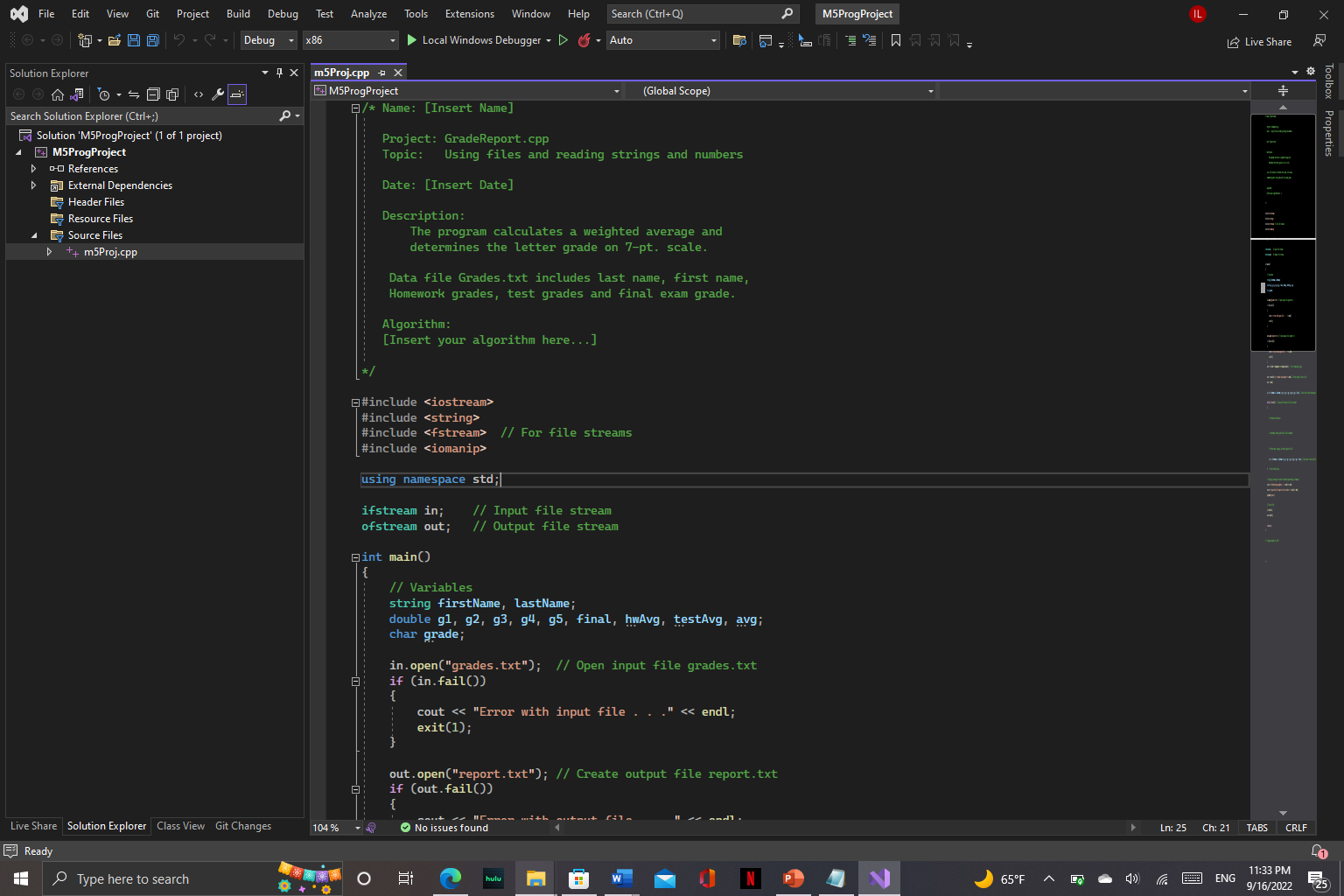1344x896 pixels.
Task: Open the x86 platform dropdown
Action: point(350,40)
